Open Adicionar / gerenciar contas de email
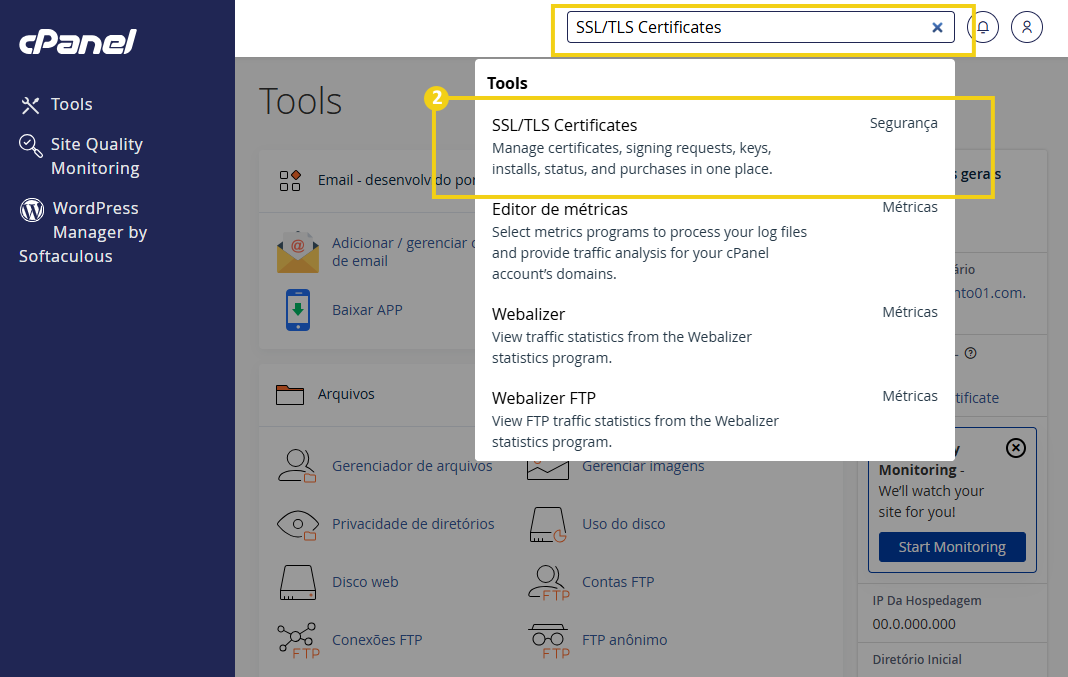 coord(403,252)
